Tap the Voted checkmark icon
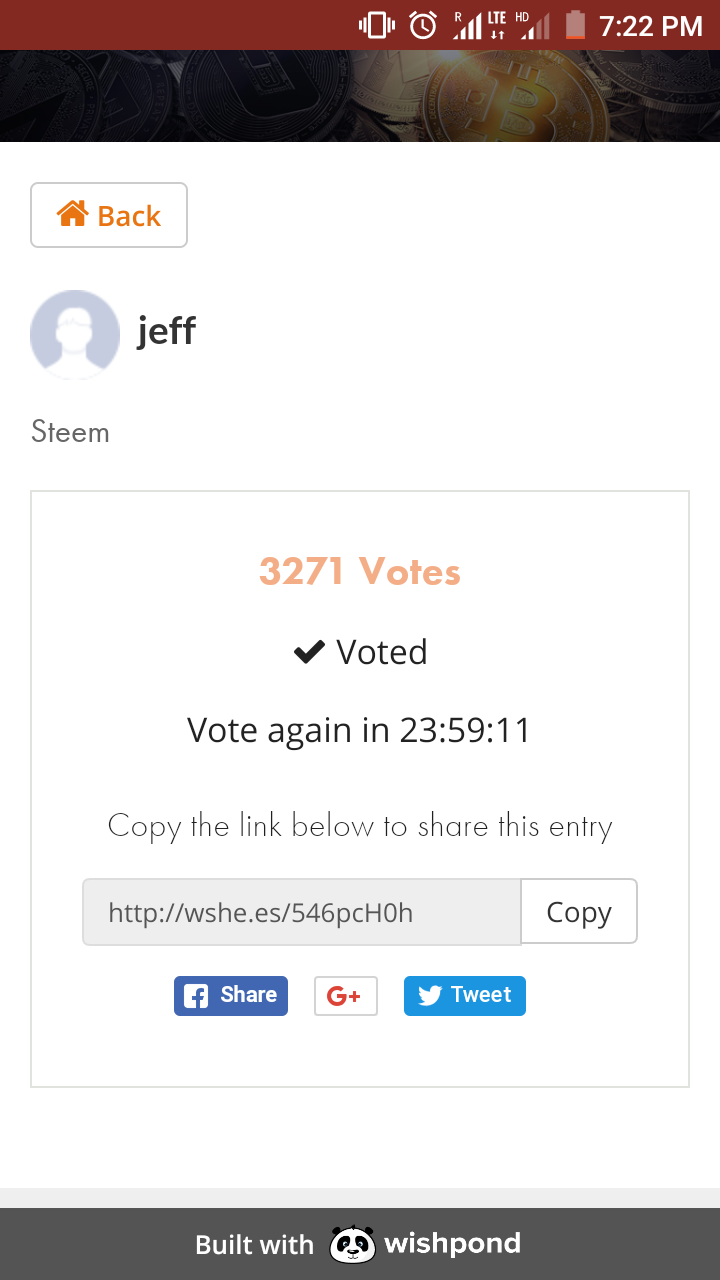The height and width of the screenshot is (1280, 720). [x=309, y=652]
